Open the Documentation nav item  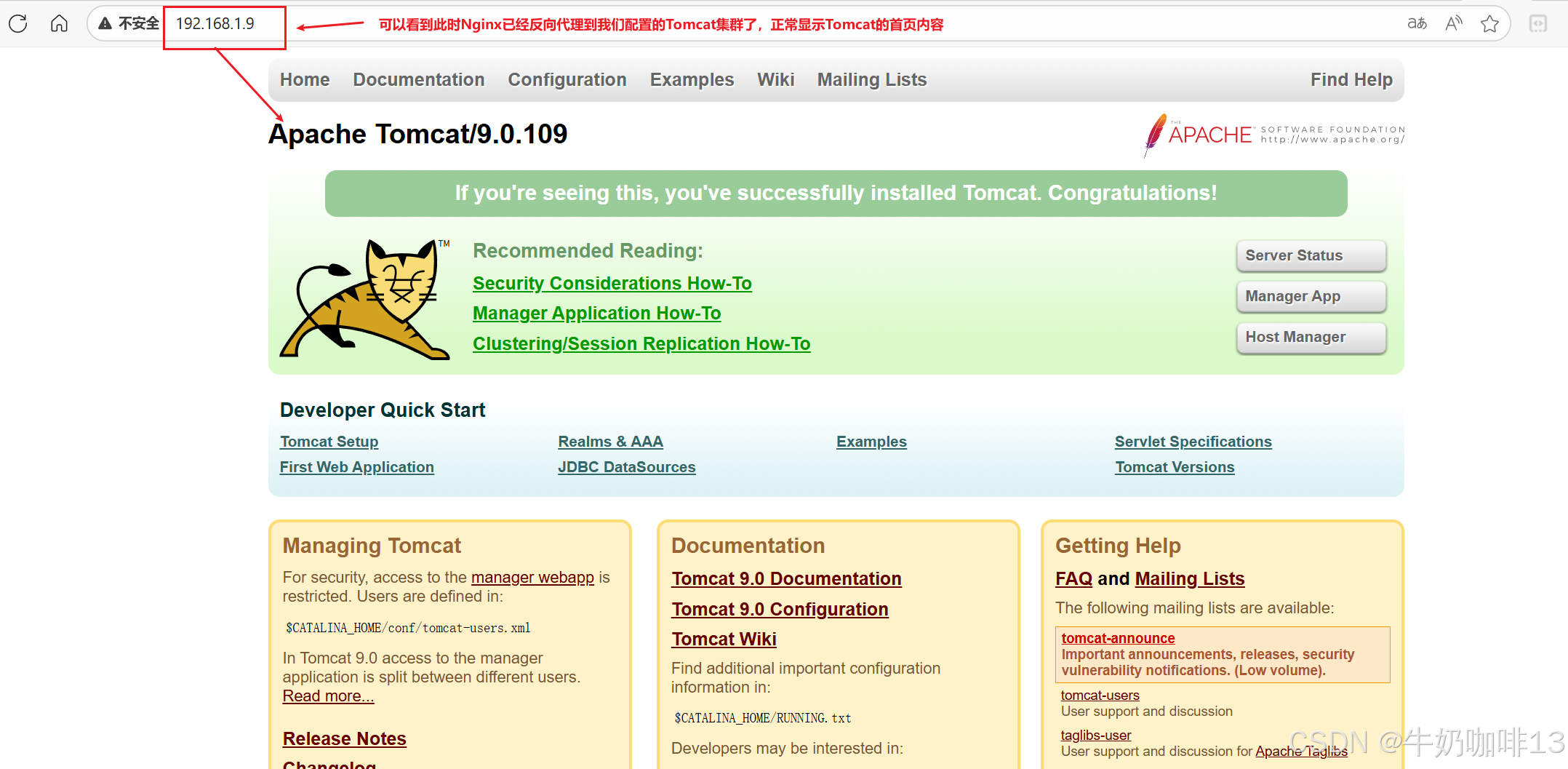pyautogui.click(x=419, y=79)
